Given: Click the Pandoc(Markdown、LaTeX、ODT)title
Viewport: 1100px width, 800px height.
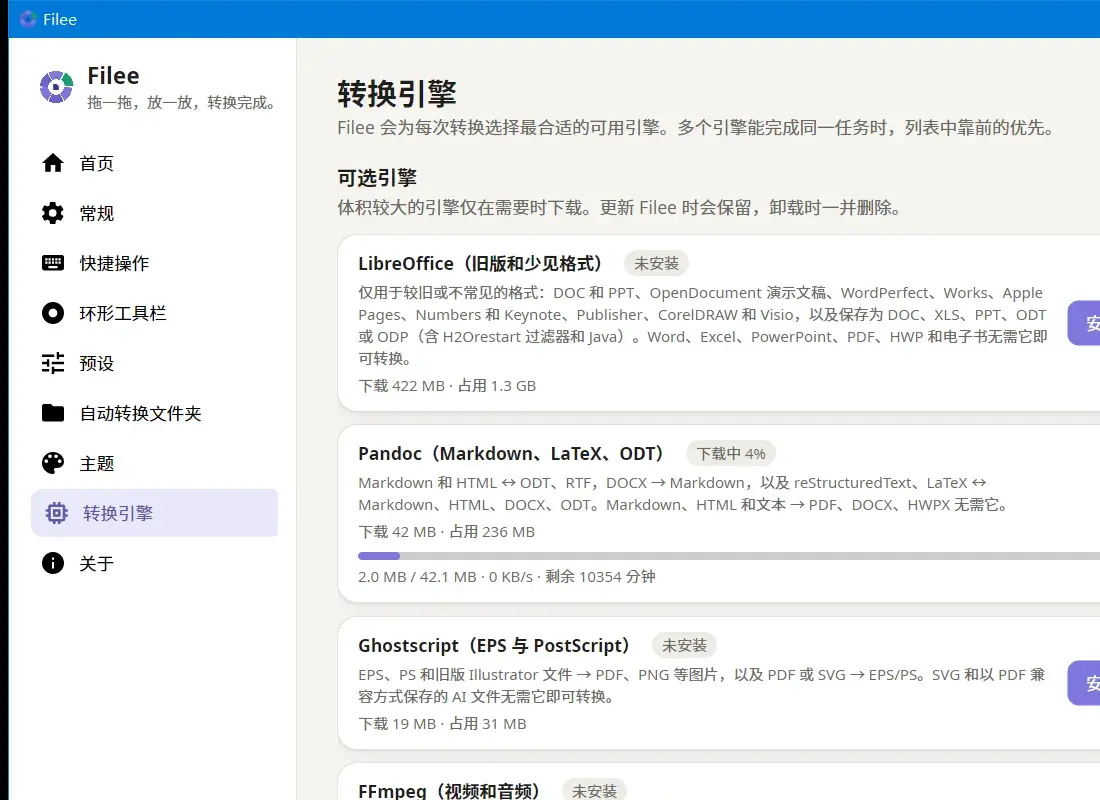Looking at the screenshot, I should pos(511,453).
